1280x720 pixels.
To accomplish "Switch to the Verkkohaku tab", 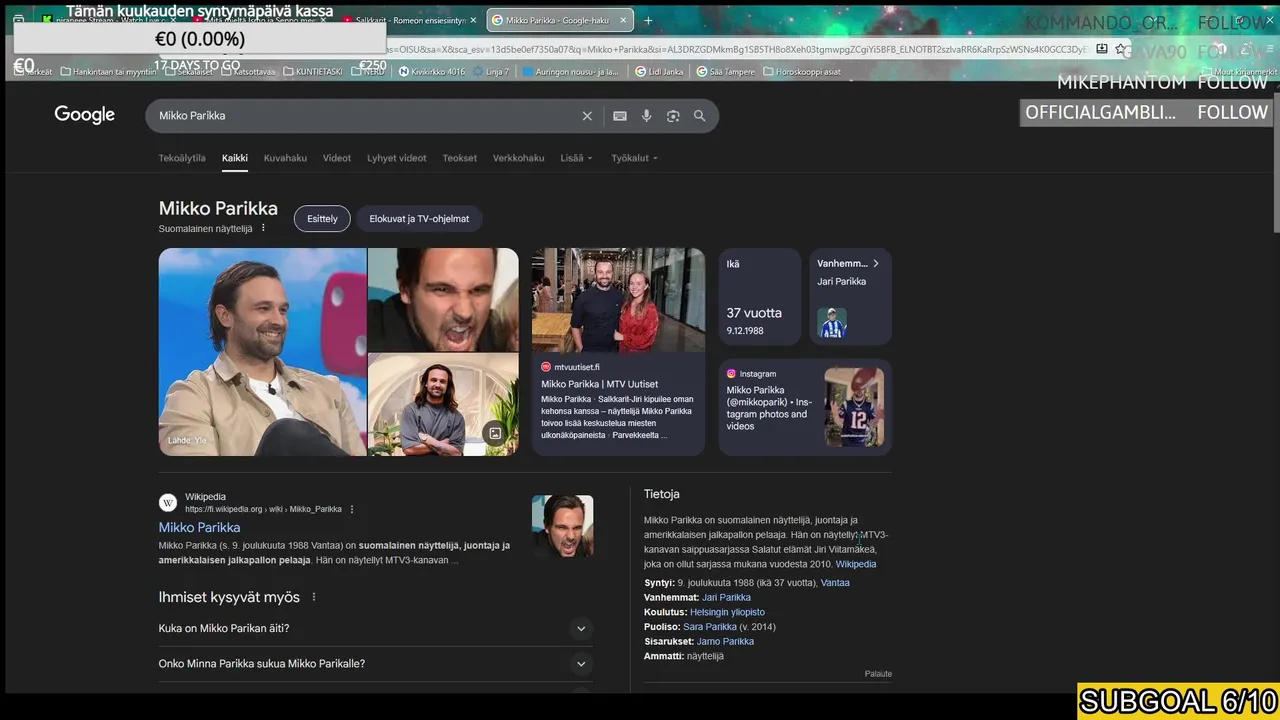I will (x=519, y=158).
